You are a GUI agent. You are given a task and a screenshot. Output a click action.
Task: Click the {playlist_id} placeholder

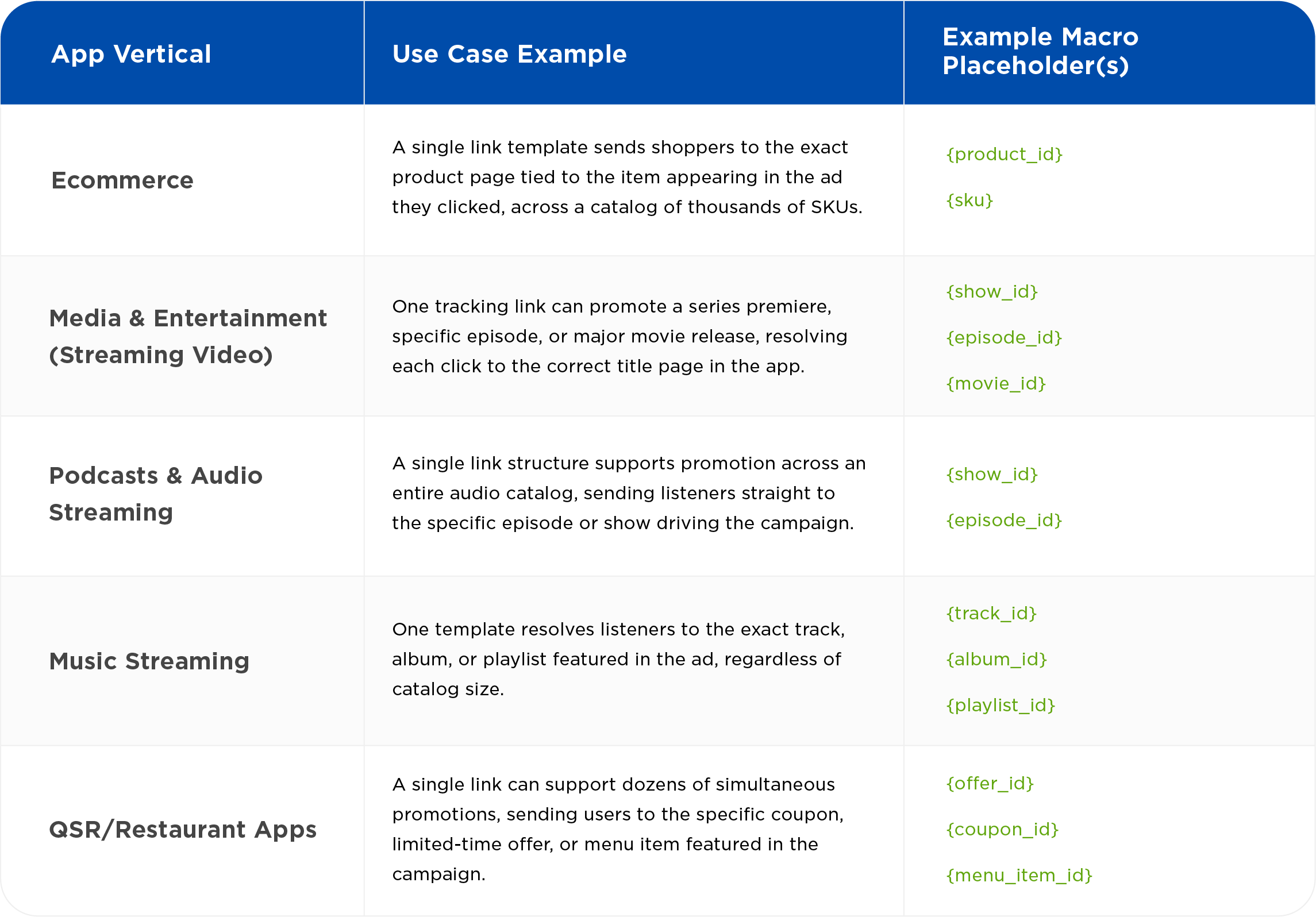click(1001, 705)
